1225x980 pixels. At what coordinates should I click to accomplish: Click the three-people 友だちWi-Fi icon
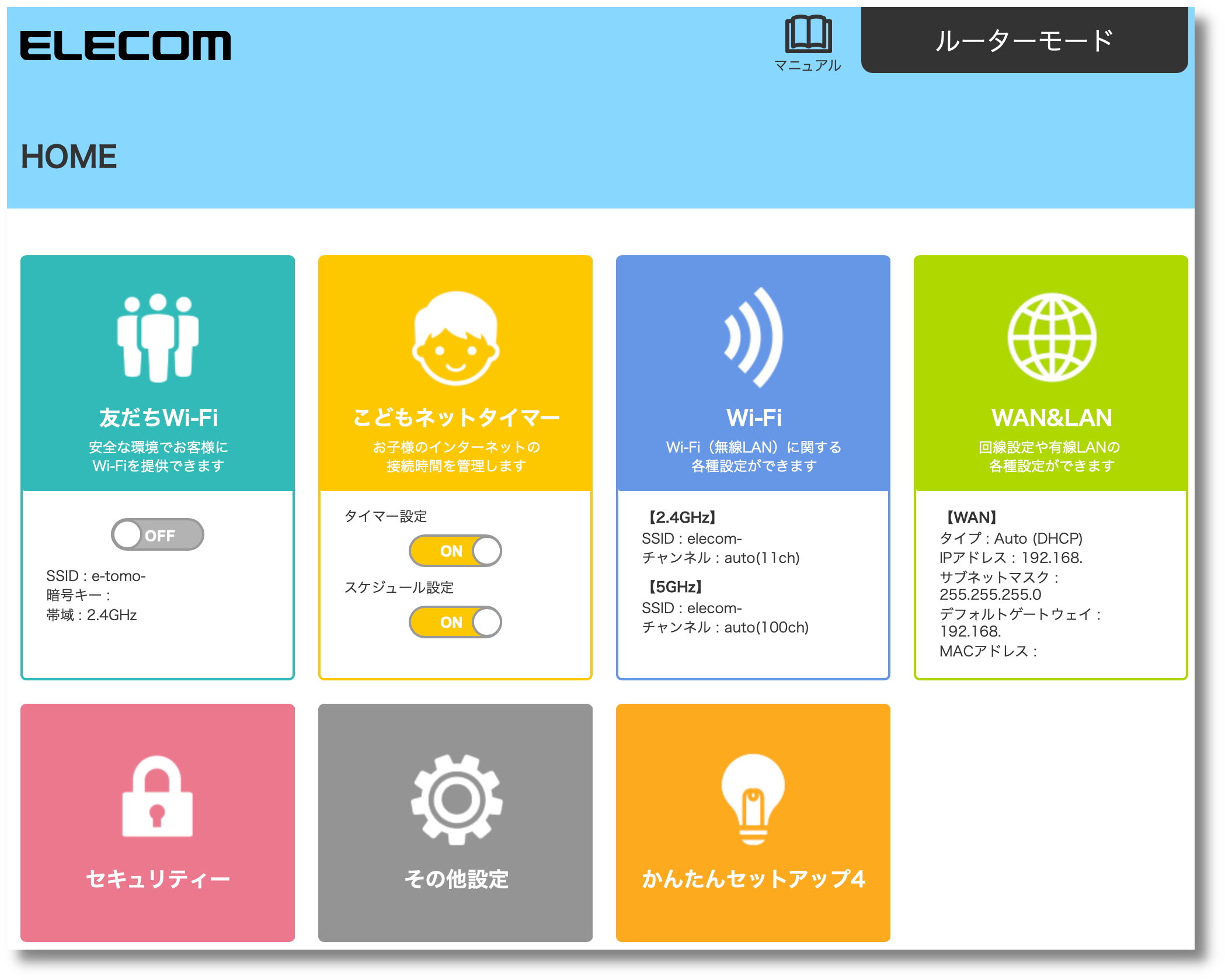(158, 338)
